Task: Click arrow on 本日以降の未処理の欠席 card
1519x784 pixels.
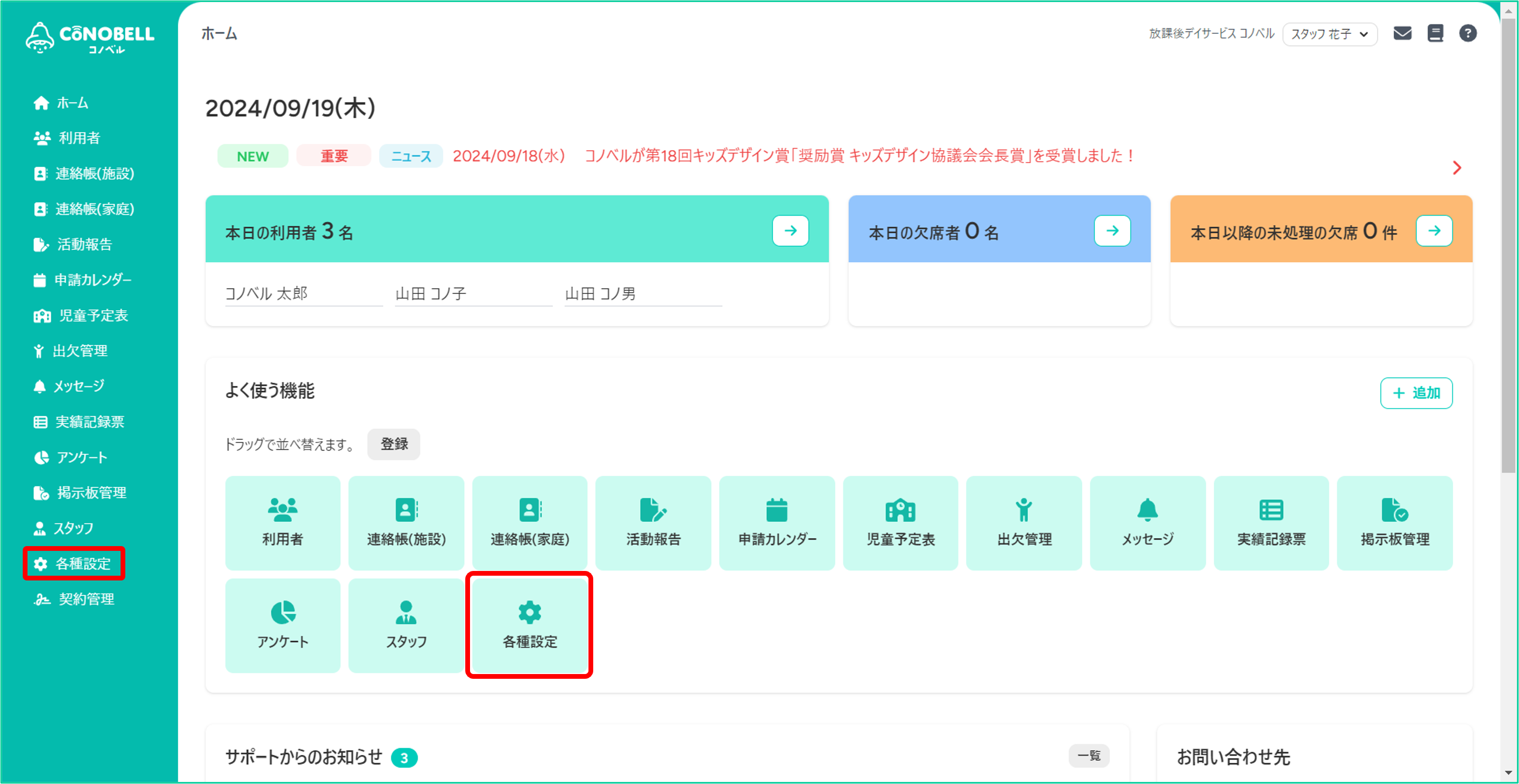Action: (1435, 230)
